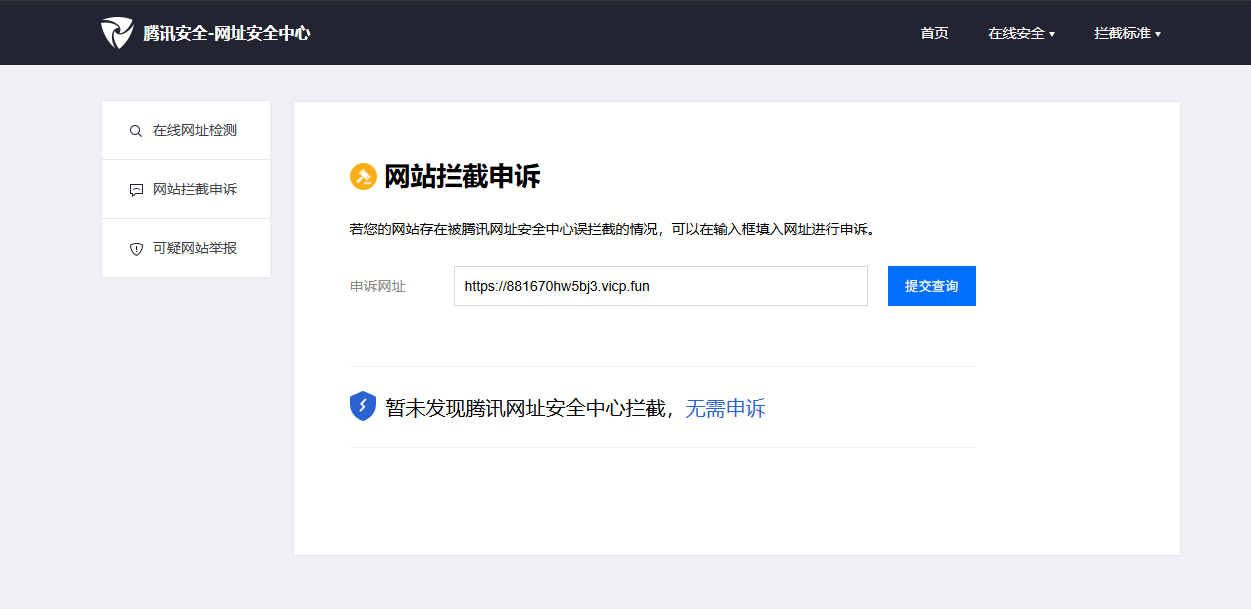The height and width of the screenshot is (609, 1251).
Task: Click the blue shield icon in the result row
Action: coord(363,406)
